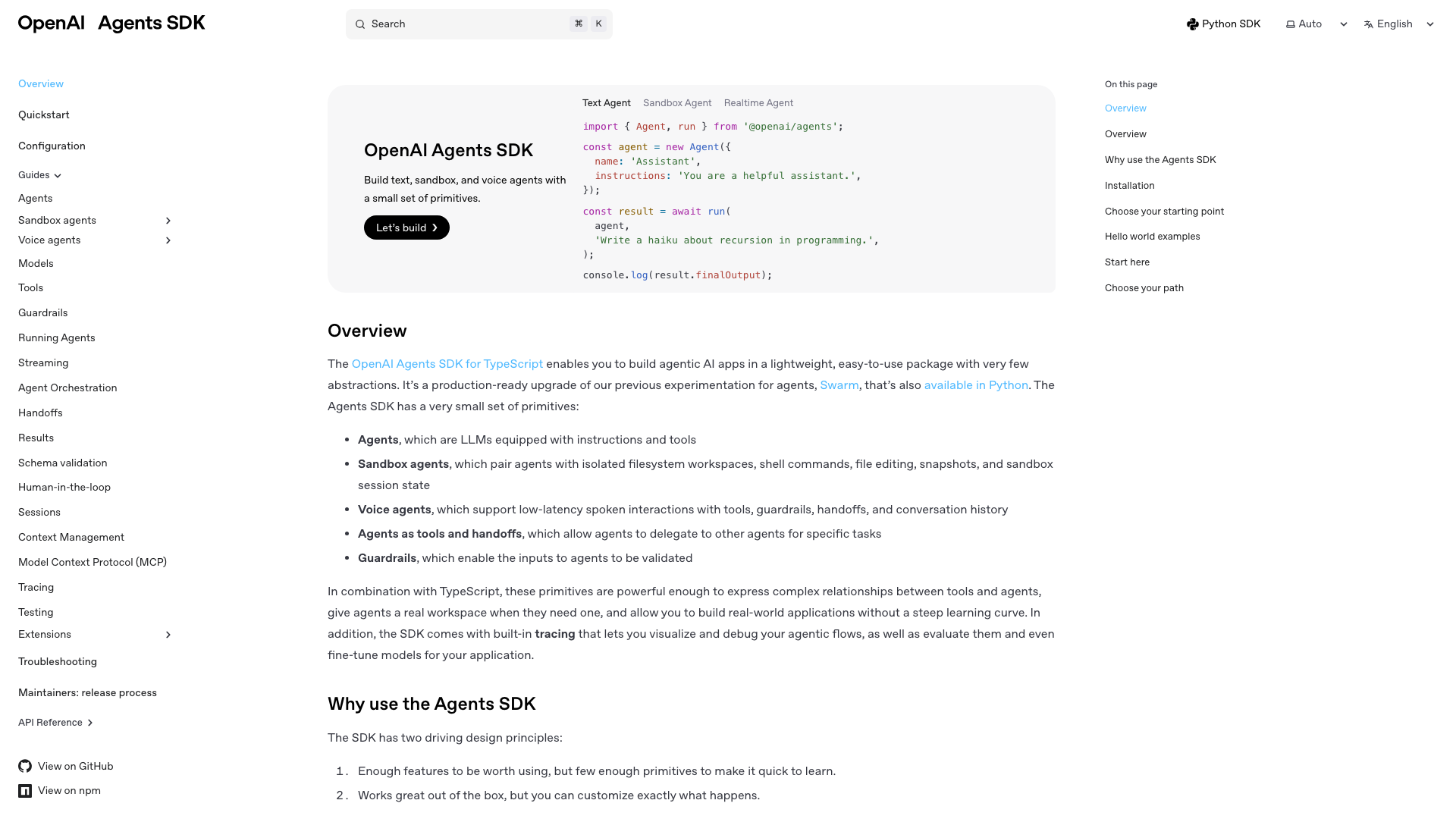Image resolution: width=1456 pixels, height=819 pixels.
Task: Jump to Hello world examples section
Action: point(1152,237)
